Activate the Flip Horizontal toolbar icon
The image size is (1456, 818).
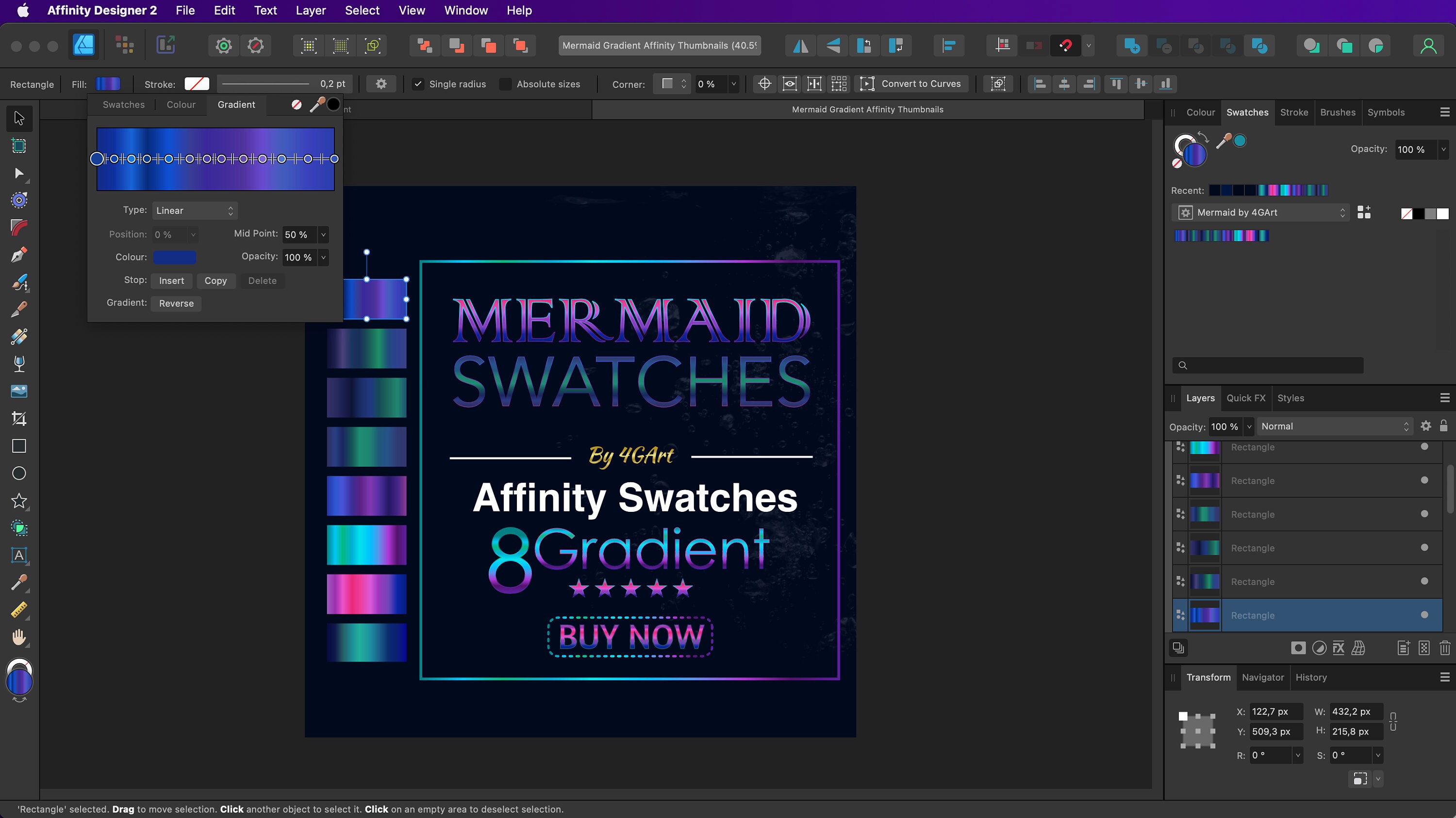[800, 46]
